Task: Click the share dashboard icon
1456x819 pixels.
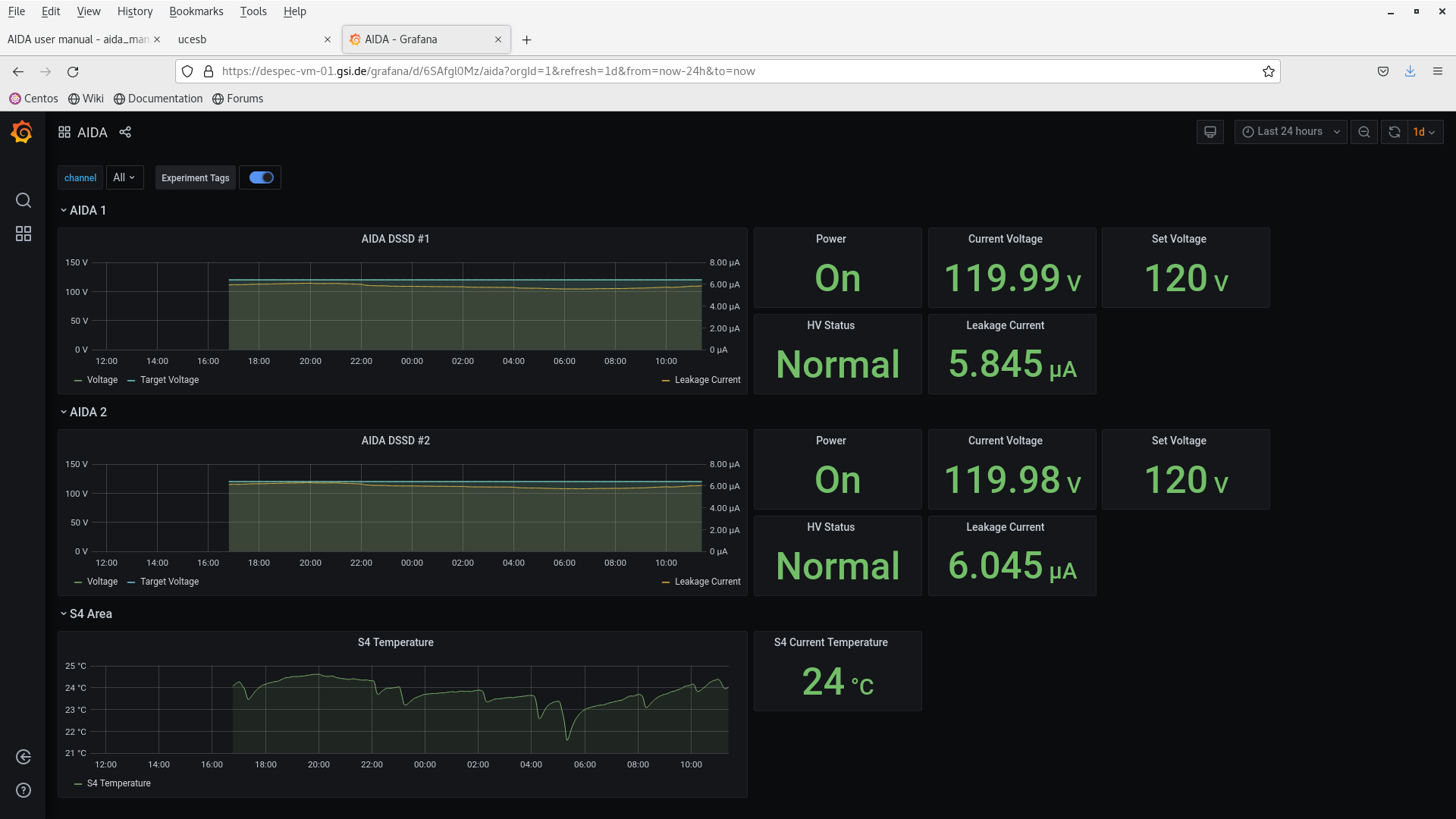Action: point(125,132)
